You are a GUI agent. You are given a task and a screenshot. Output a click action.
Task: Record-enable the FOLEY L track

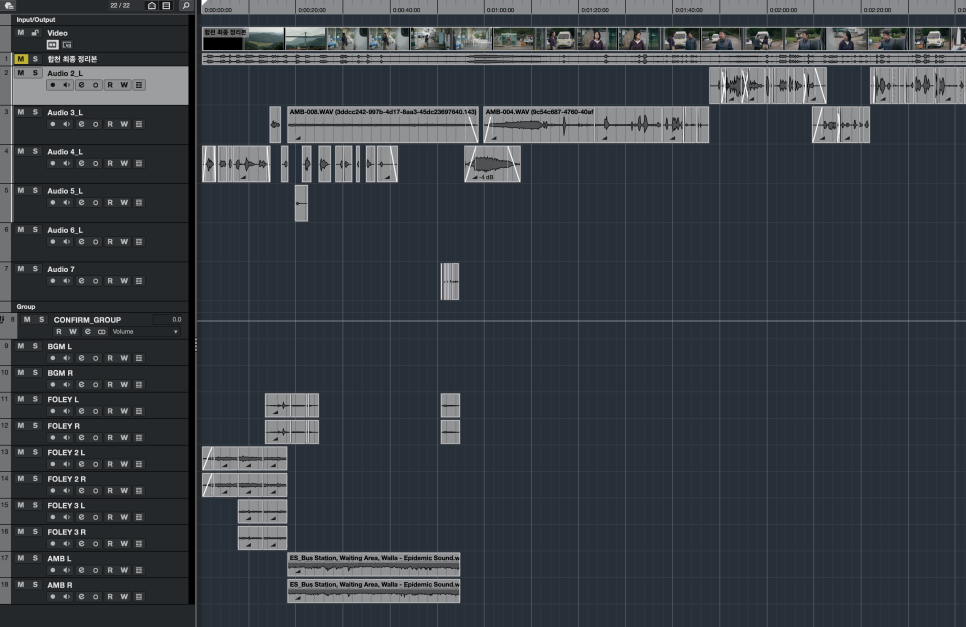(52, 411)
